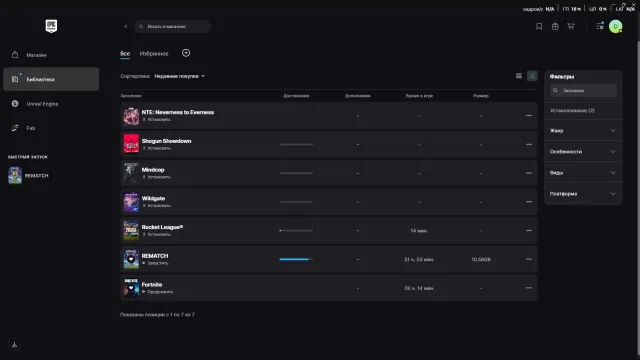The width and height of the screenshot is (640, 360).
Task: Open the gift redeem icon
Action: pyautogui.click(x=555, y=27)
